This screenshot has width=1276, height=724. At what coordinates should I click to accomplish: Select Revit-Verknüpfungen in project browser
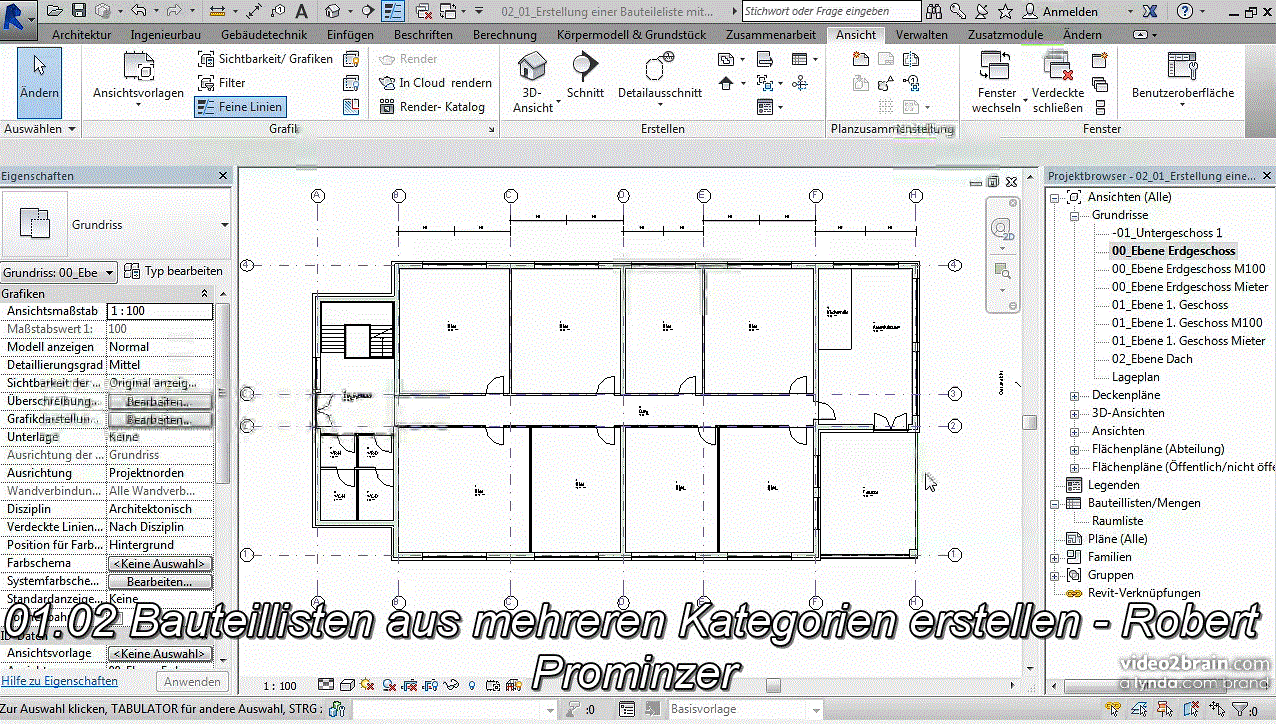click(1144, 593)
